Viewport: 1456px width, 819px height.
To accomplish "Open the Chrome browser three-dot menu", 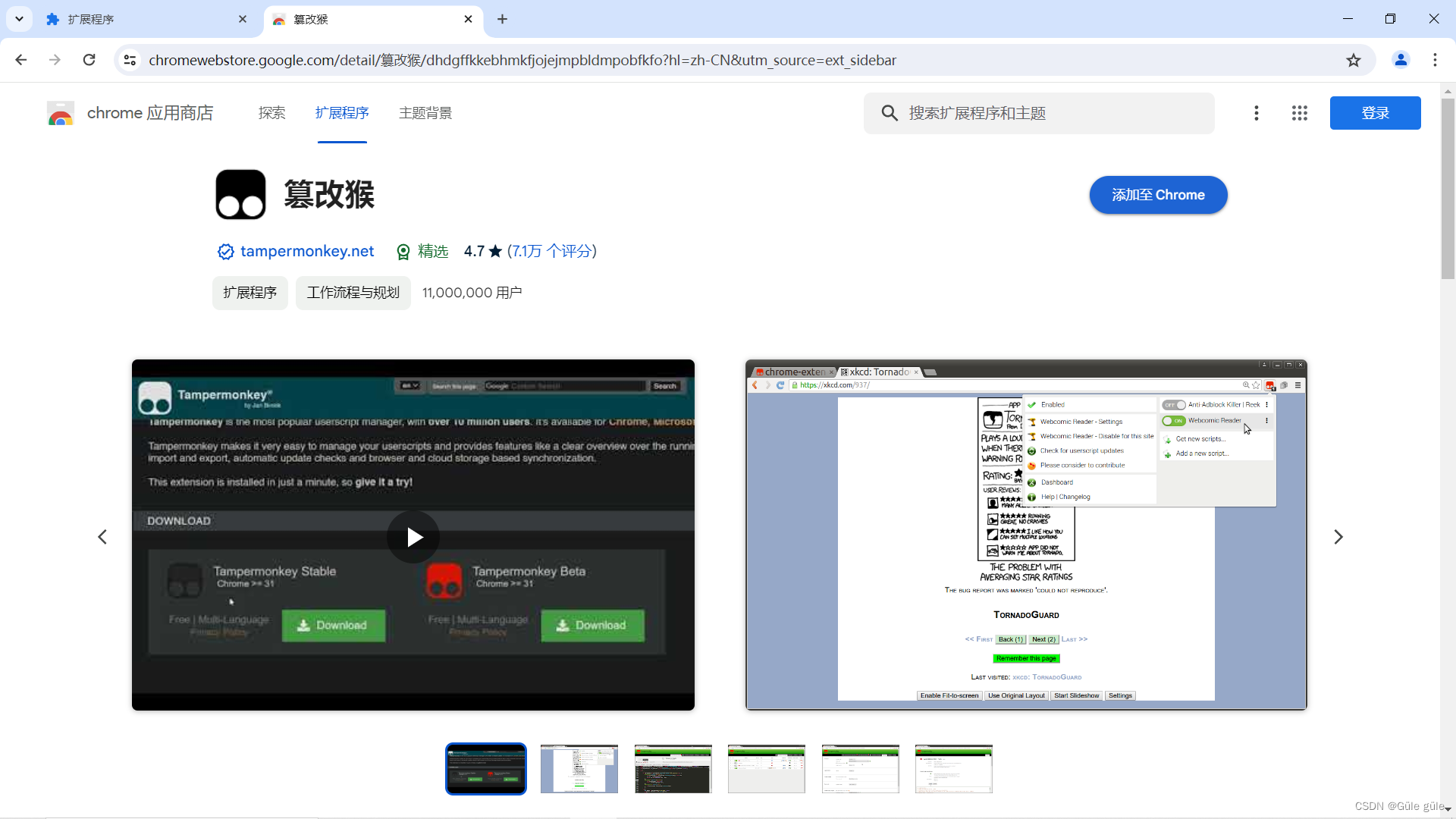I will 1435,60.
